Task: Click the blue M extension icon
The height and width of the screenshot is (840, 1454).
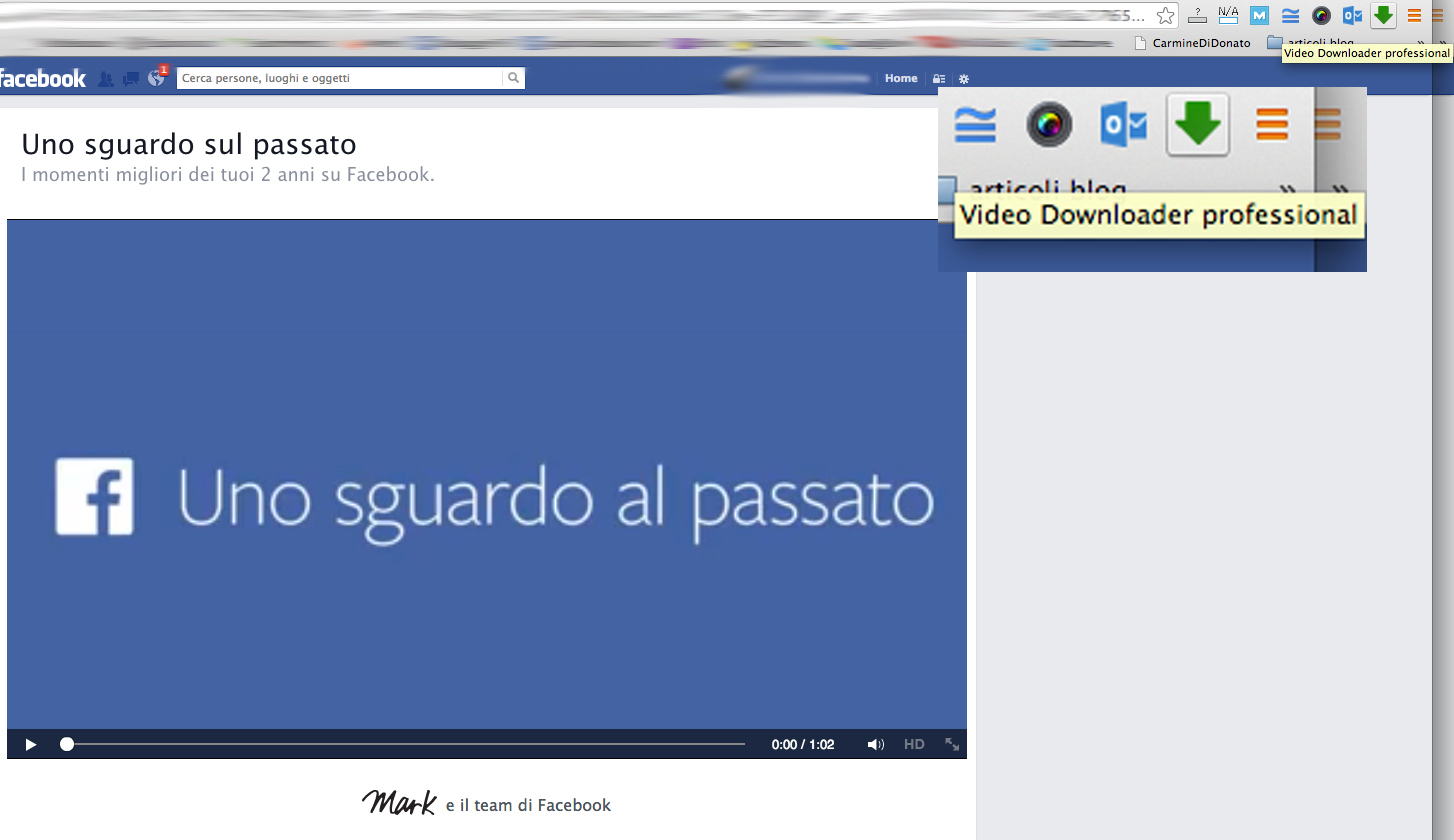Action: [x=1260, y=15]
